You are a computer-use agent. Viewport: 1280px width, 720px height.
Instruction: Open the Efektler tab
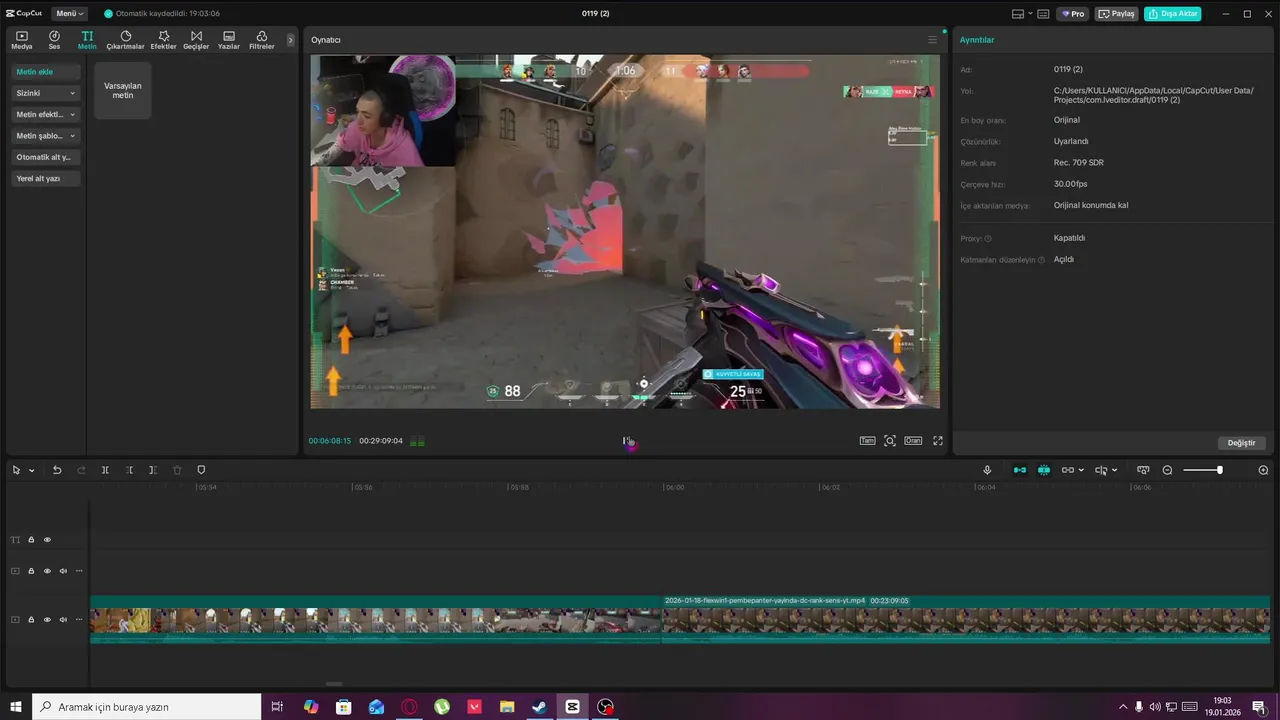(163, 40)
